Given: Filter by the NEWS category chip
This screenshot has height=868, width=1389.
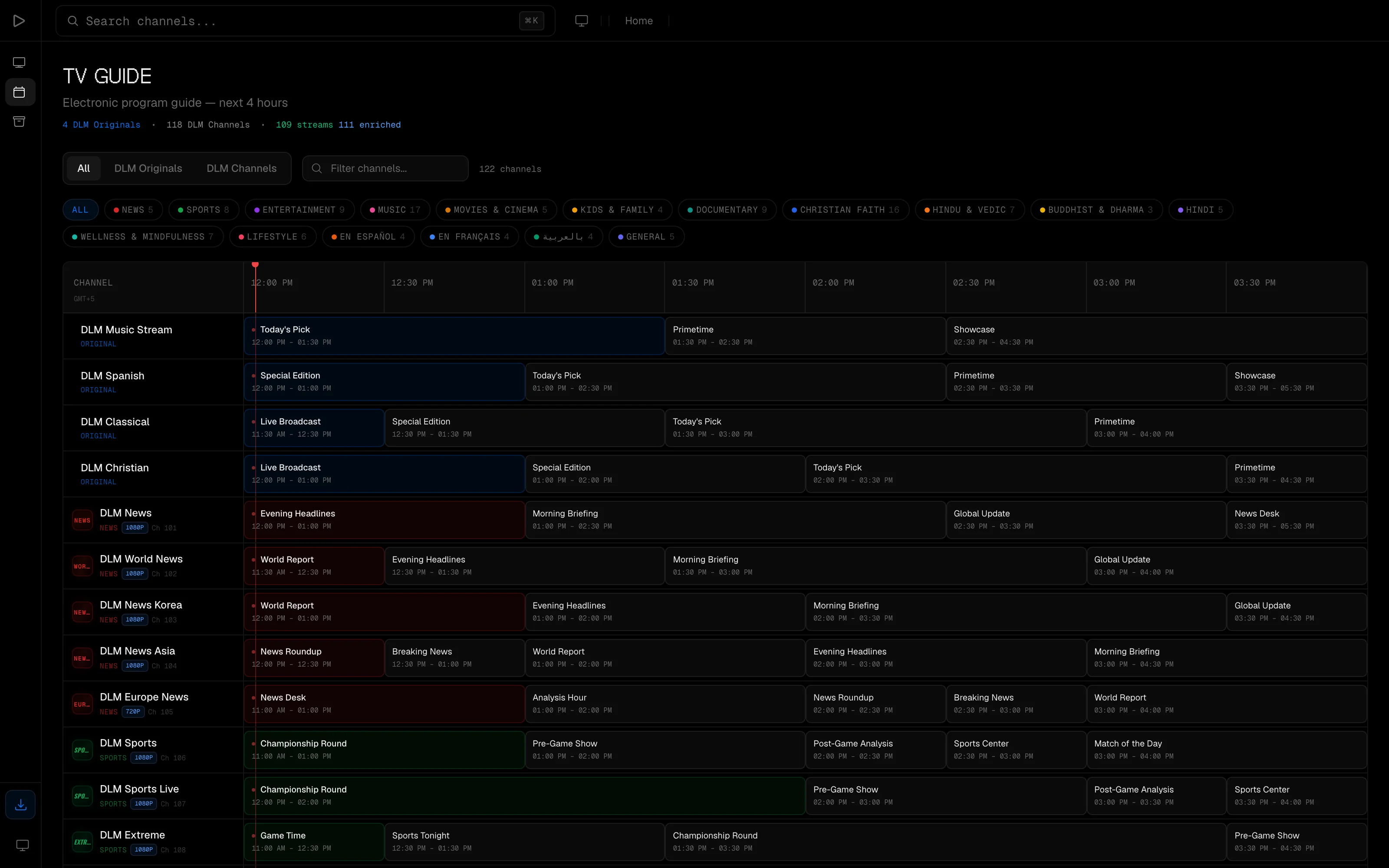Looking at the screenshot, I should 133,210.
